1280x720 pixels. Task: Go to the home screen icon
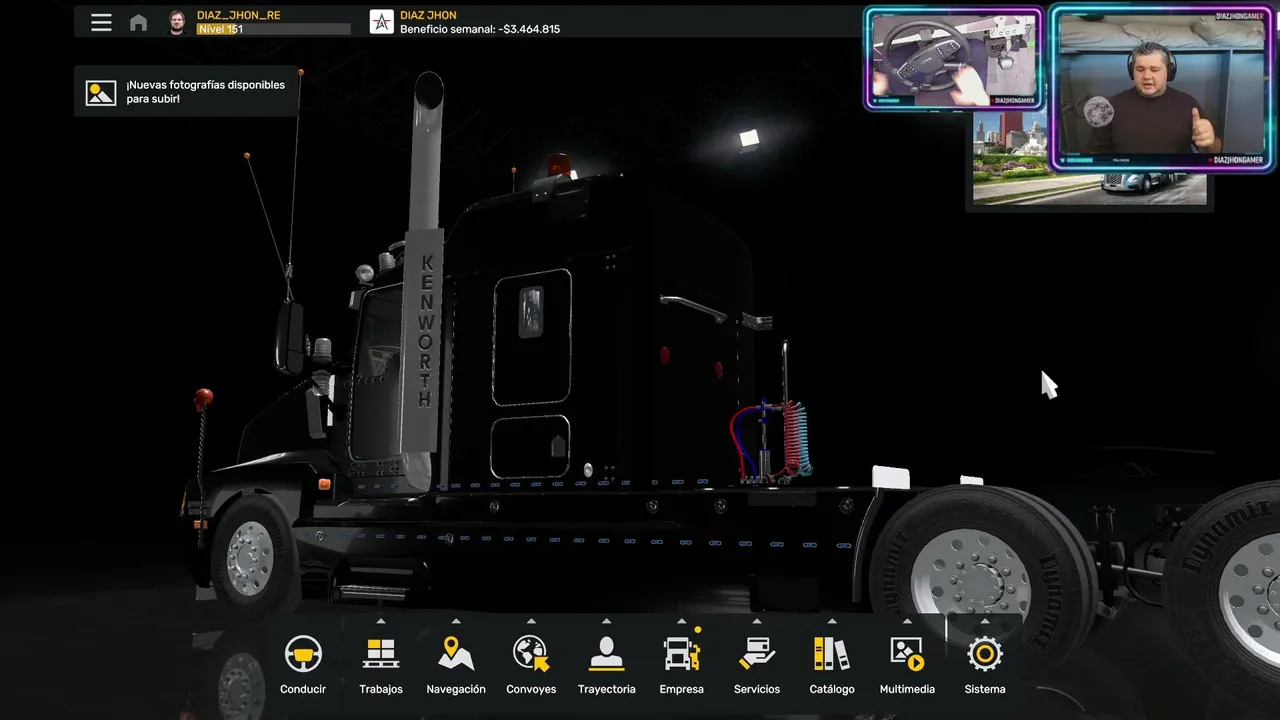point(139,22)
